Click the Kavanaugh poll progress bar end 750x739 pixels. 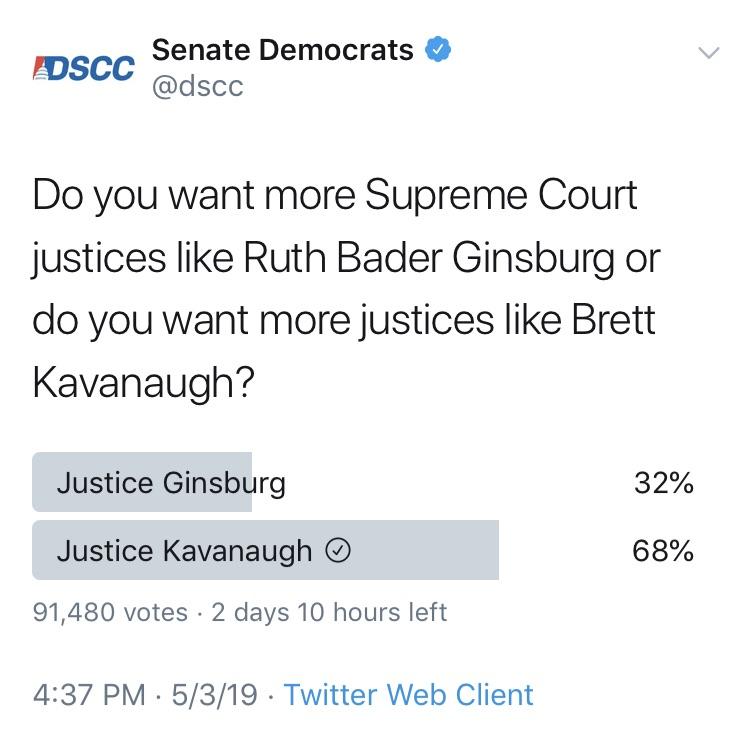click(496, 550)
